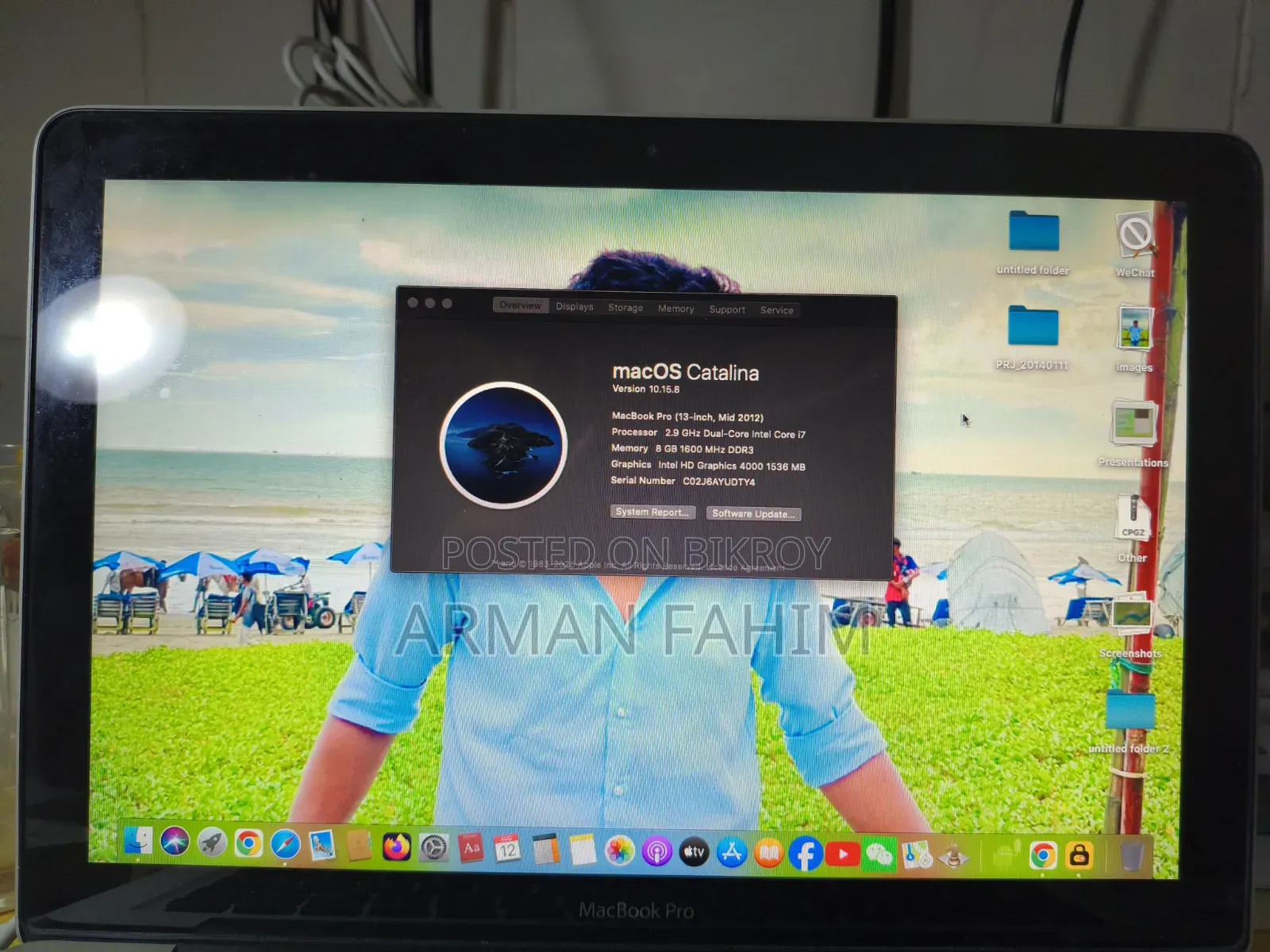This screenshot has height=952, width=1270.
Task: Switch to Storage tab
Action: 625,308
